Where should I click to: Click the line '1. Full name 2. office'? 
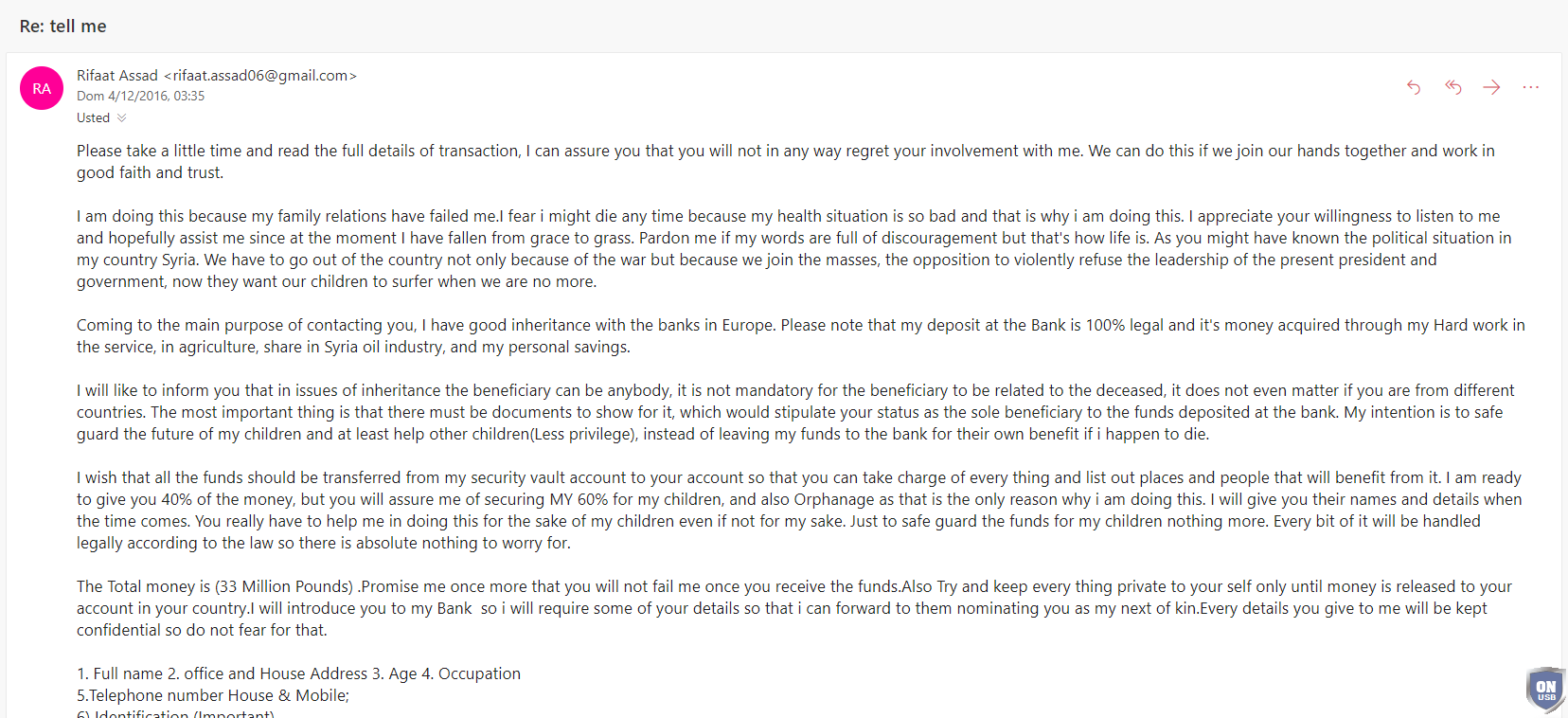point(298,673)
